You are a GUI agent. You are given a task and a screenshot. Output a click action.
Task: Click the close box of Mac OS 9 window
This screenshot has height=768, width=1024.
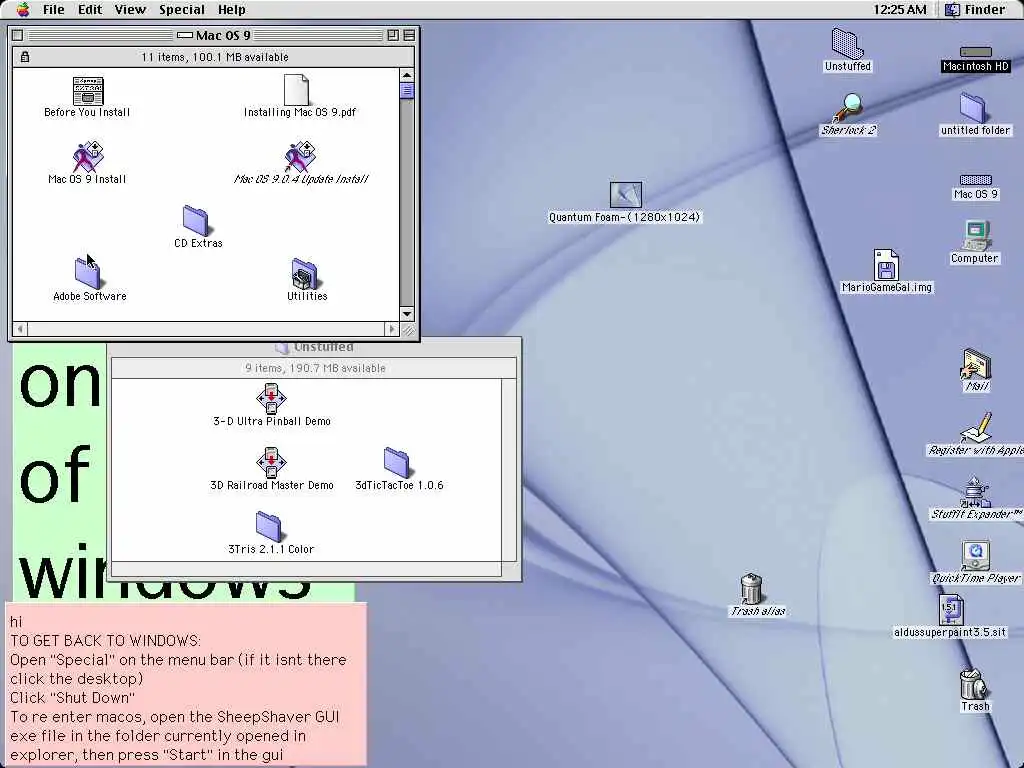[x=18, y=35]
